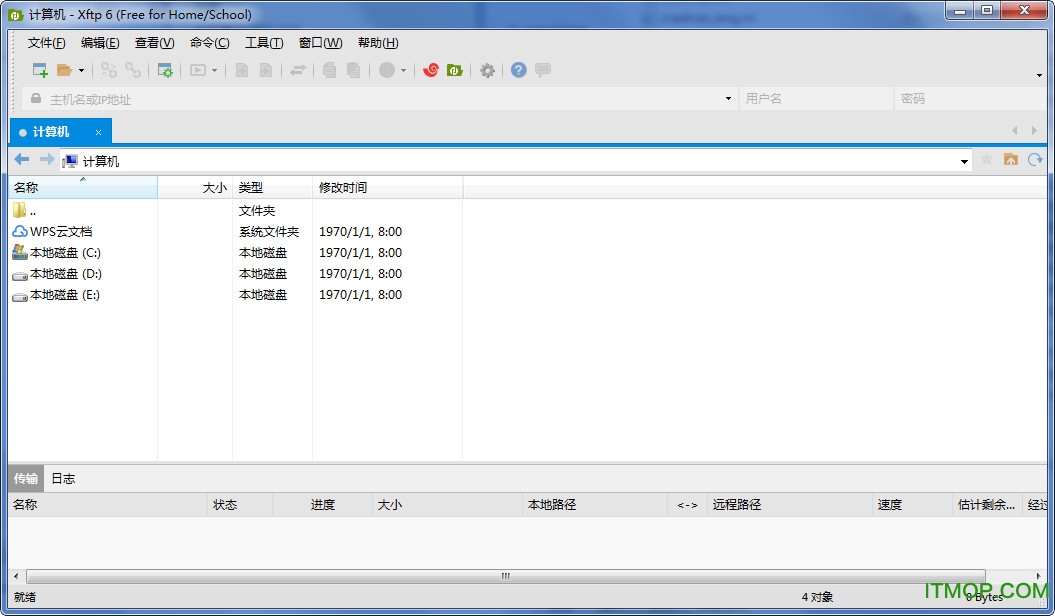Open the 工具(T) menu
The height and width of the screenshot is (616, 1055).
click(x=264, y=43)
